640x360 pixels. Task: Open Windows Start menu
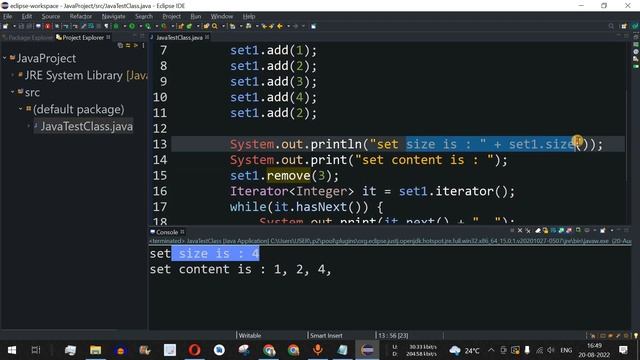12,350
